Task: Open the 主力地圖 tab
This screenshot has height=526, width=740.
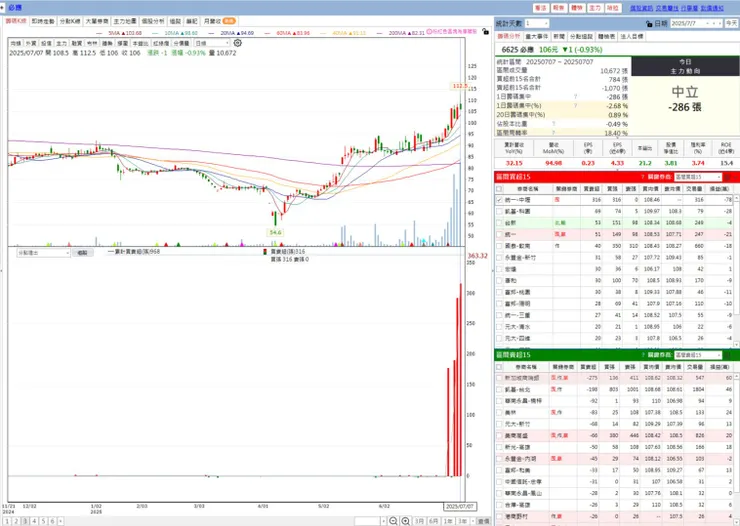Action: pyautogui.click(x=125, y=21)
